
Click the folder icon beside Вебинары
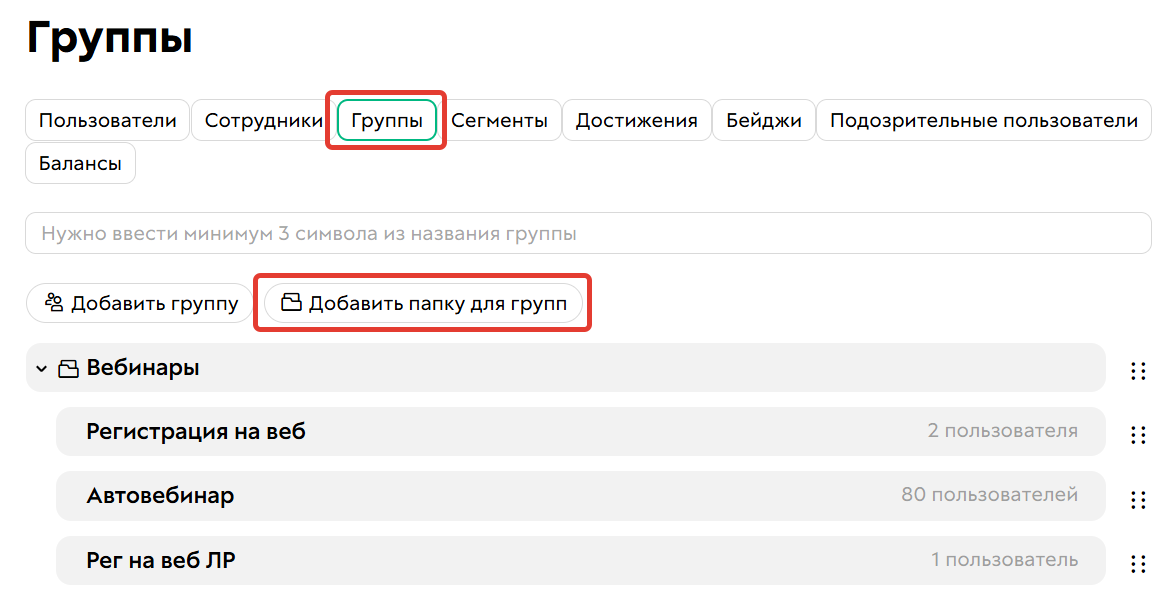pos(69,367)
